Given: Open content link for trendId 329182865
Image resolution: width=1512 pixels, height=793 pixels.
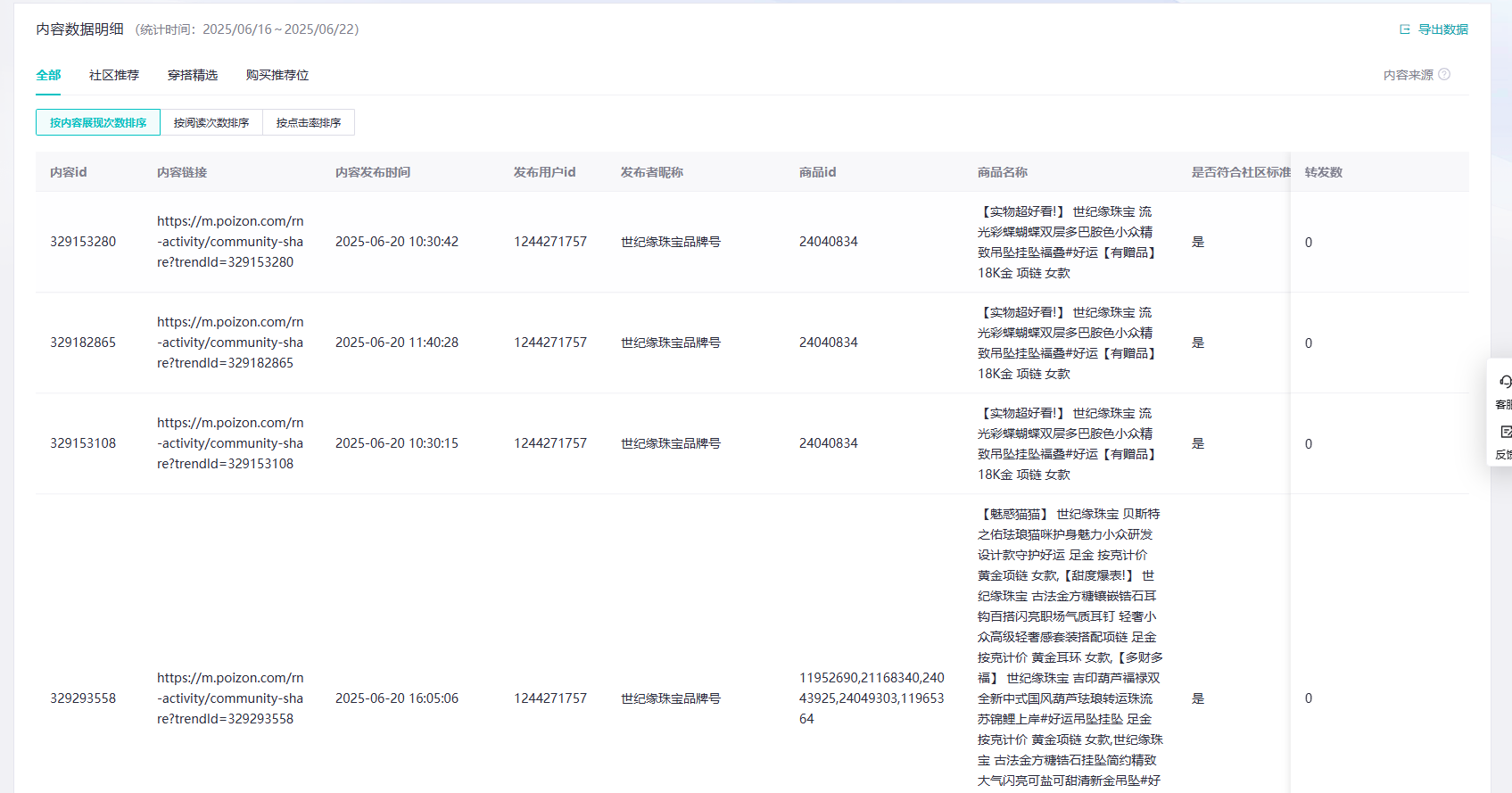Looking at the screenshot, I should (230, 343).
